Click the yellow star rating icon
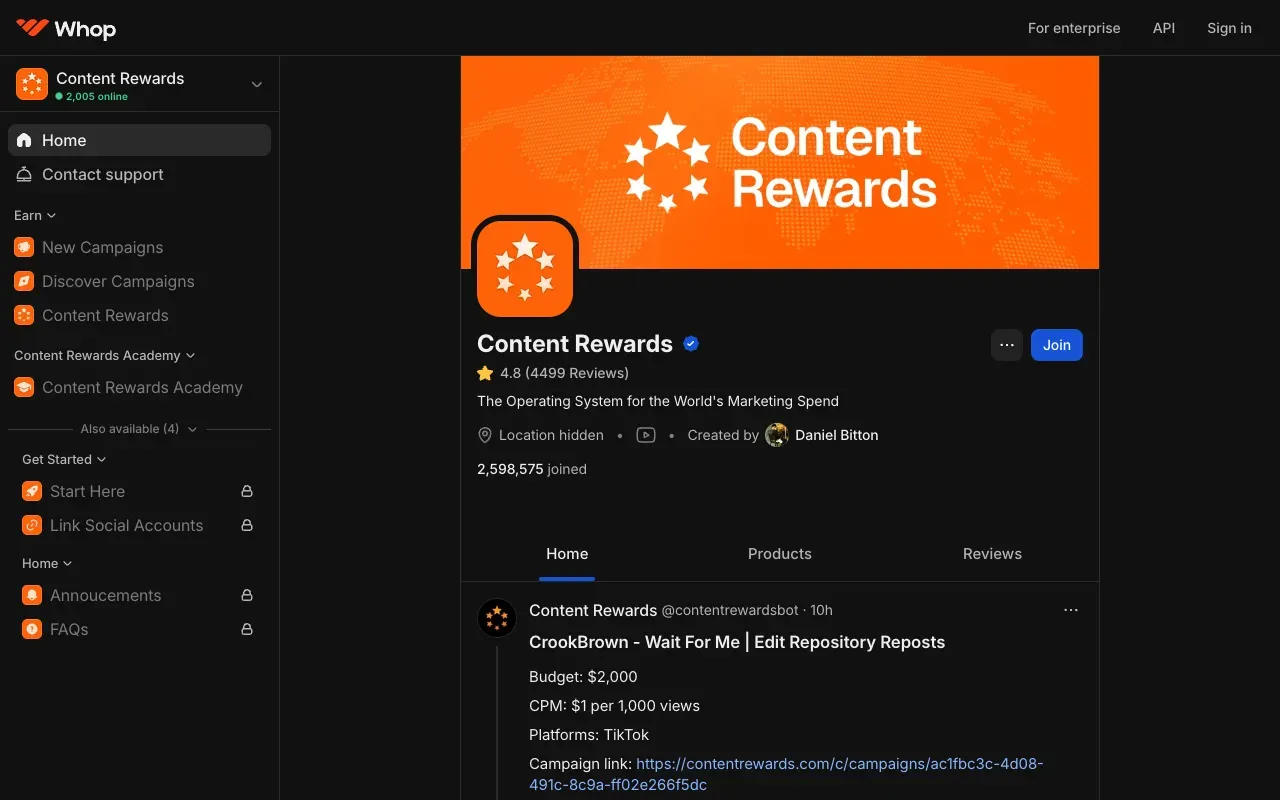The height and width of the screenshot is (800, 1280). (x=485, y=373)
